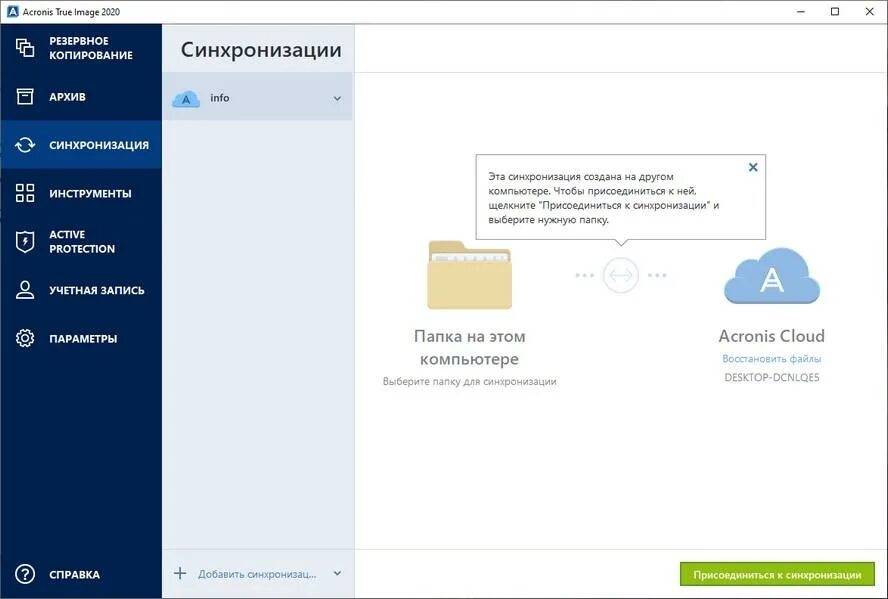Click the Acronis Cloud icon

pyautogui.click(x=772, y=276)
